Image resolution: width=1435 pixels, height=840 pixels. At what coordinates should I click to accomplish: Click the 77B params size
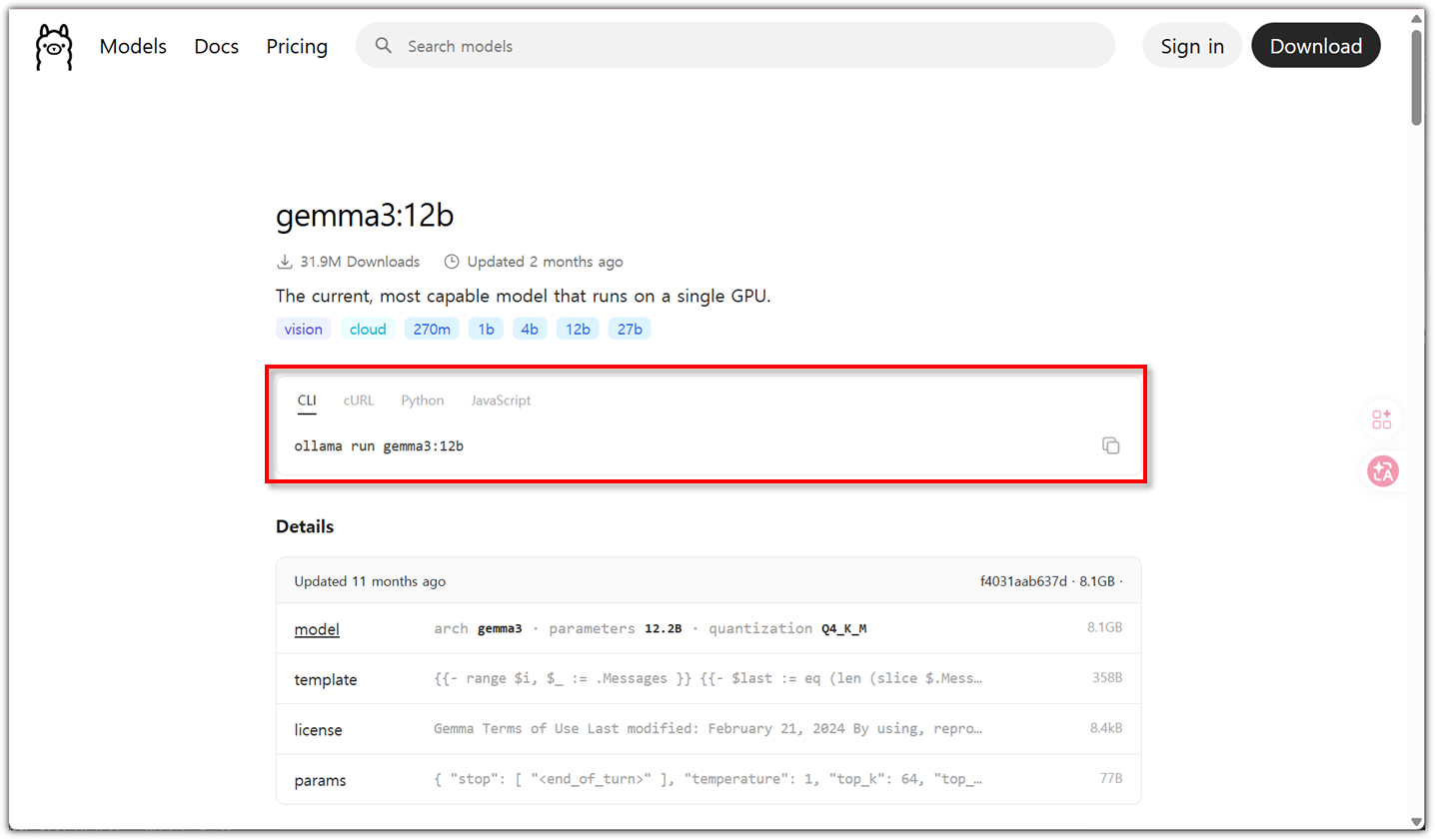[1111, 778]
